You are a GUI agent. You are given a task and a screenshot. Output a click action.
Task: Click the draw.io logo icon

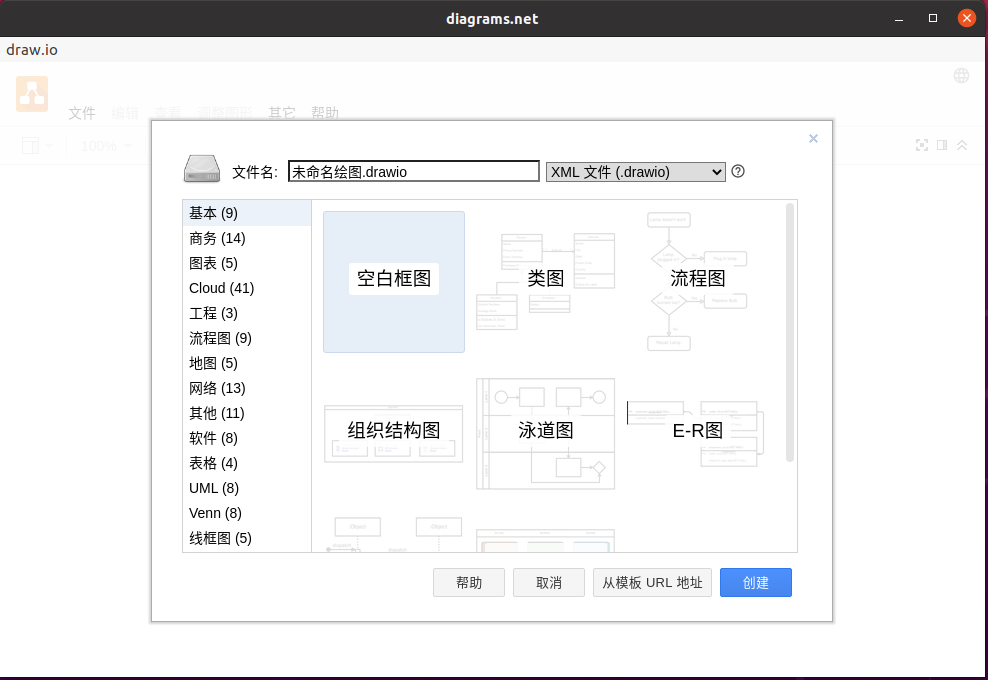click(x=32, y=94)
